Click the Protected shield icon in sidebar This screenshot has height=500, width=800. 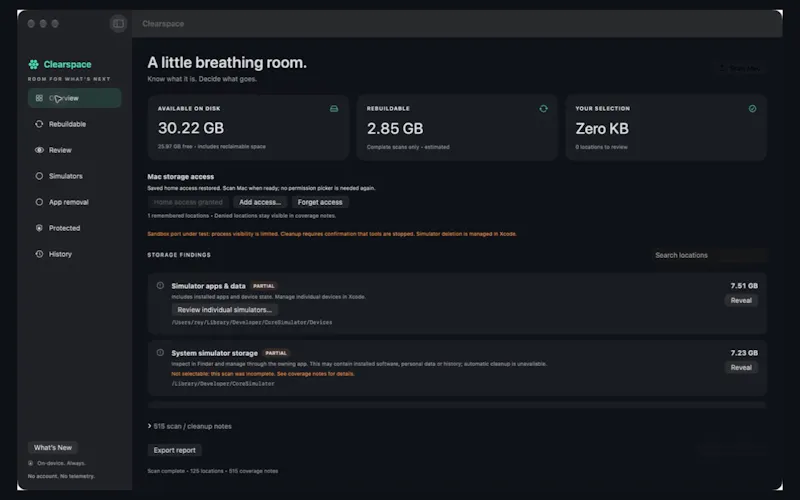click(x=39, y=228)
